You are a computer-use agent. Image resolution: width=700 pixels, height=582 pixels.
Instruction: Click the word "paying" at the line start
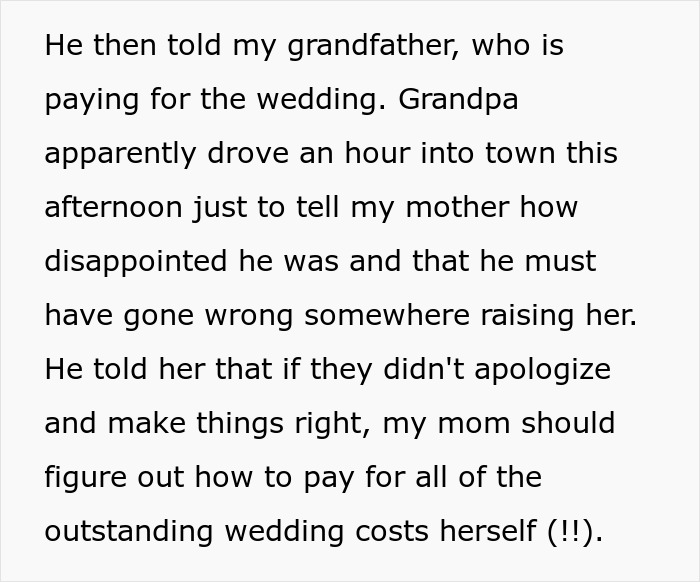click(x=92, y=100)
